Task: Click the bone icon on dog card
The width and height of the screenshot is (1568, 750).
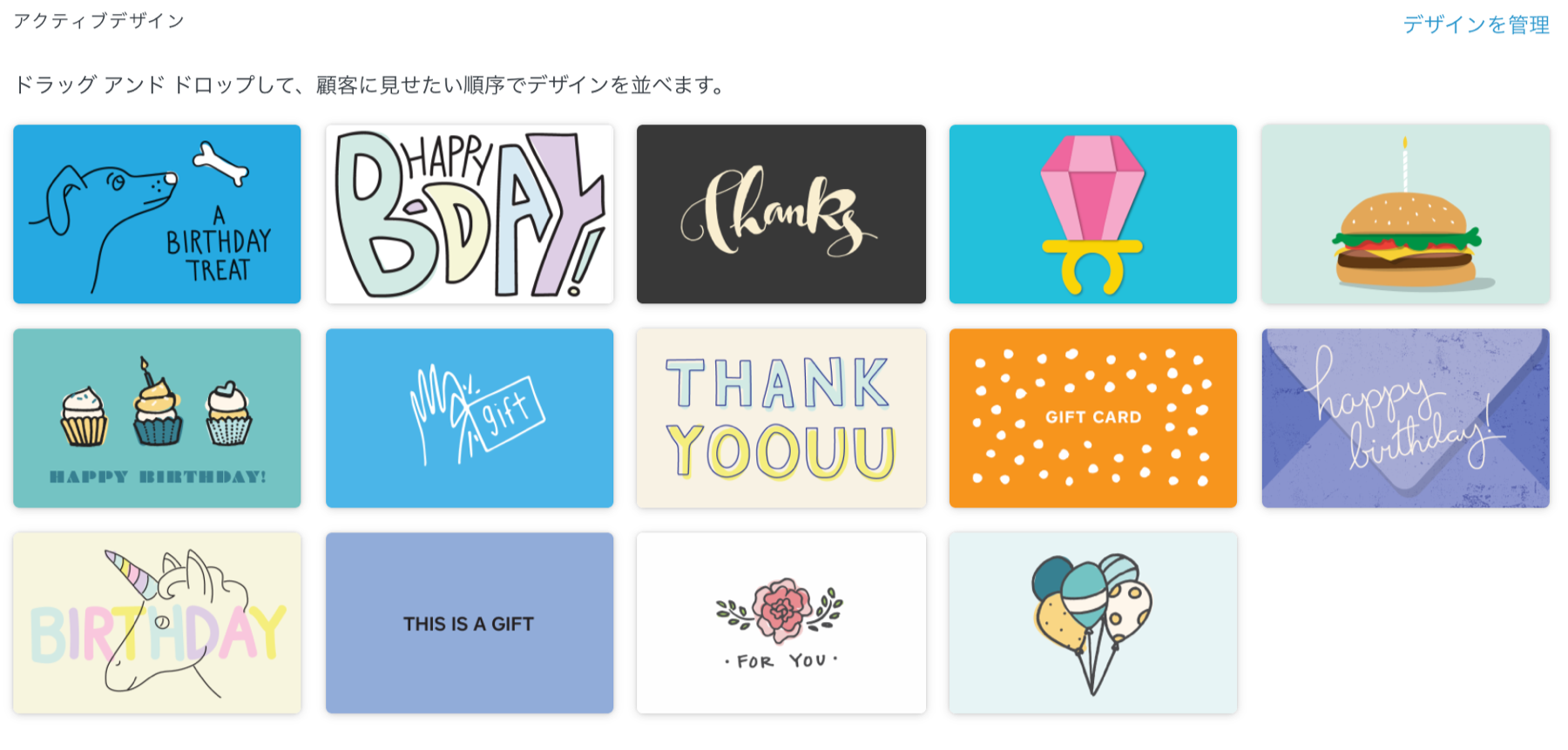Action: (x=220, y=164)
